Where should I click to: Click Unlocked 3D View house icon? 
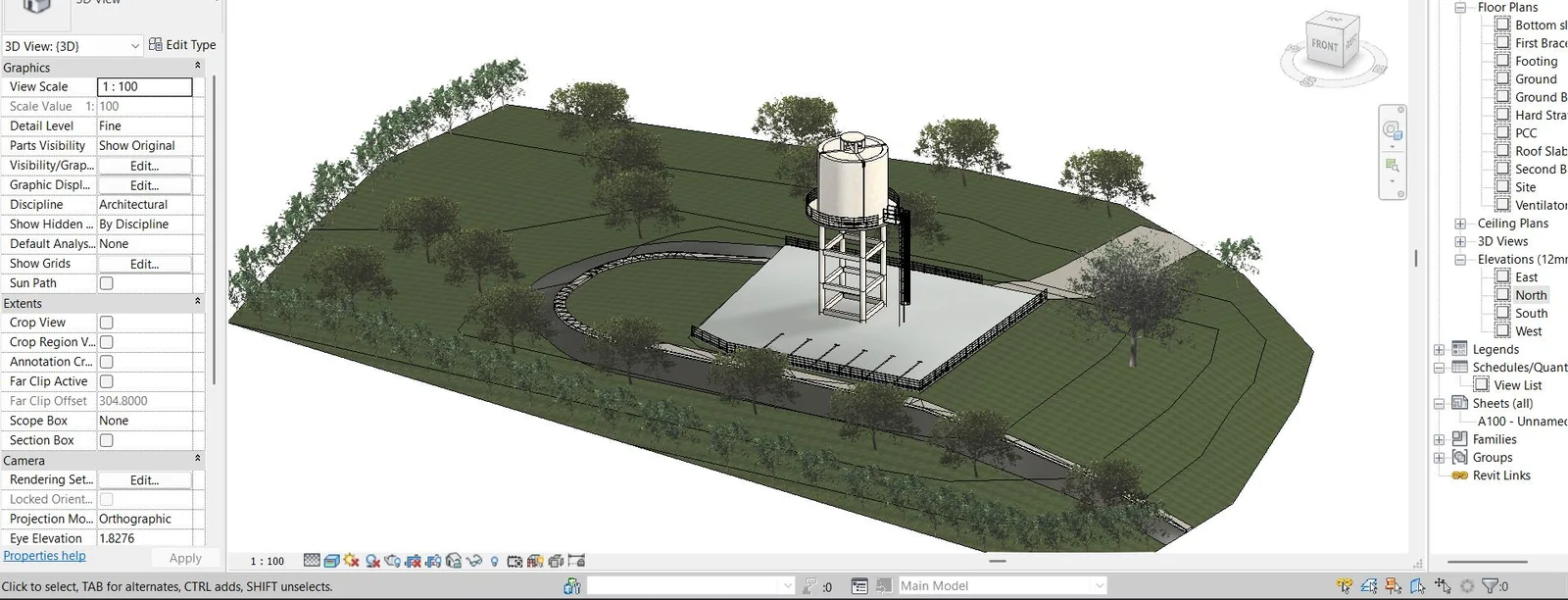pyautogui.click(x=454, y=561)
